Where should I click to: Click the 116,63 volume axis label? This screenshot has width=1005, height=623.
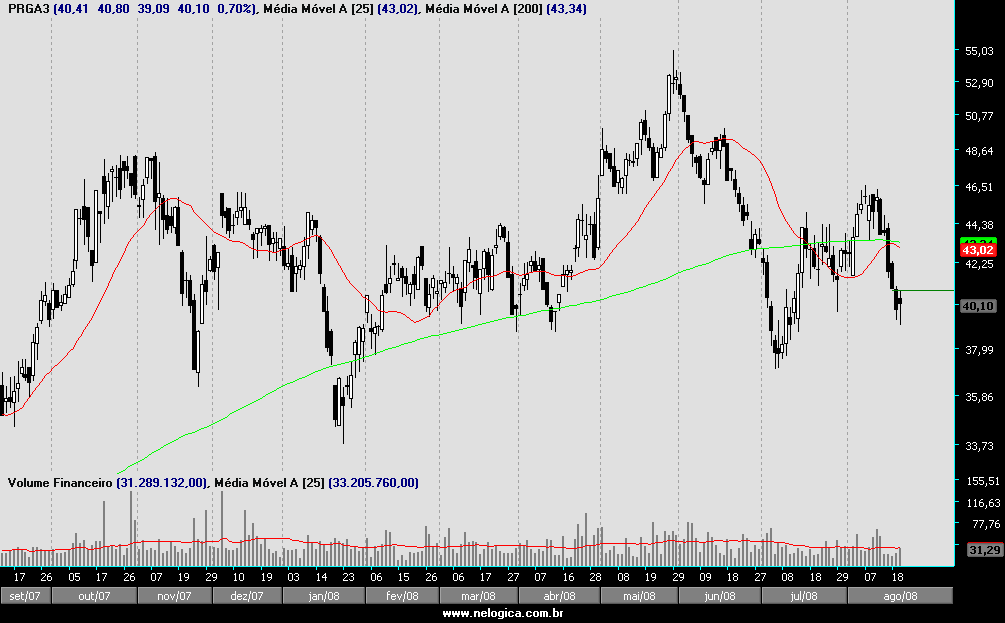point(983,503)
